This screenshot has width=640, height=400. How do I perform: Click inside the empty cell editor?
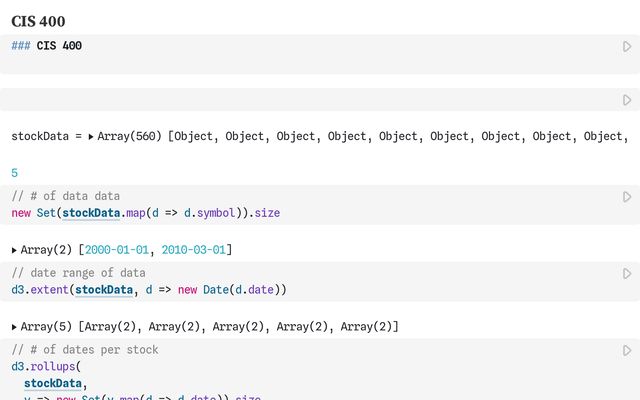[300, 100]
